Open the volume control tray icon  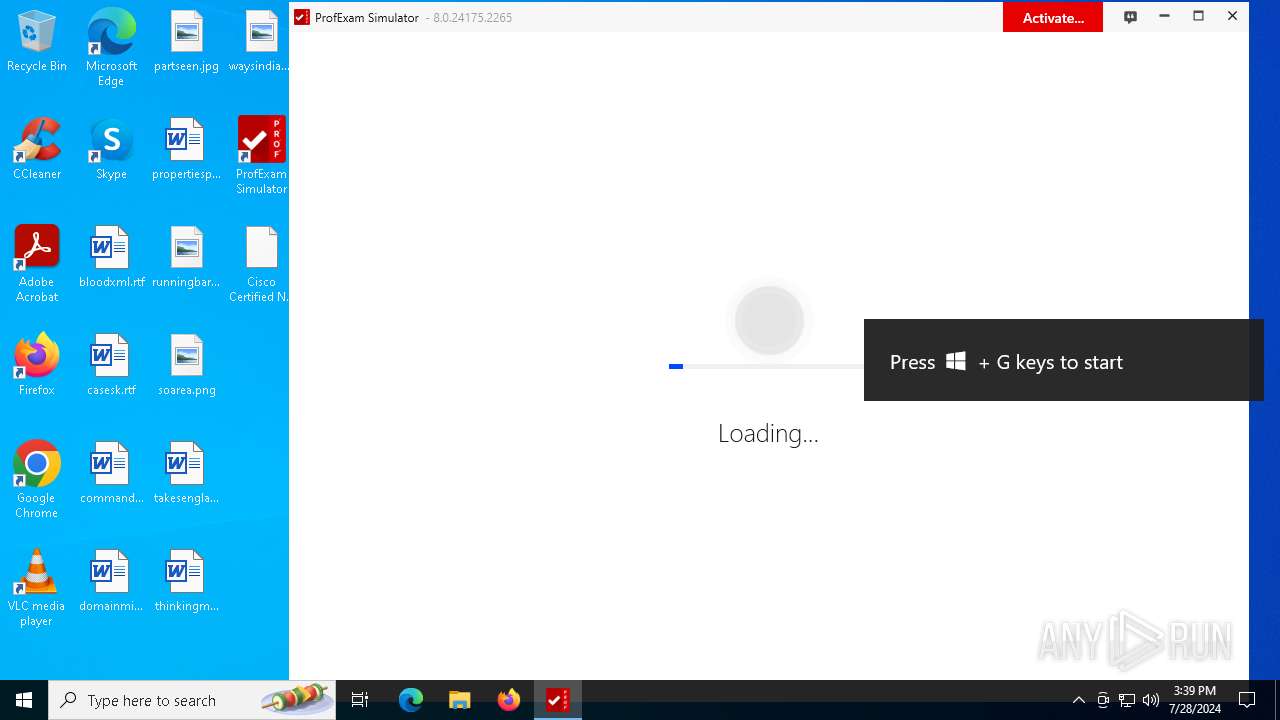click(x=1151, y=700)
